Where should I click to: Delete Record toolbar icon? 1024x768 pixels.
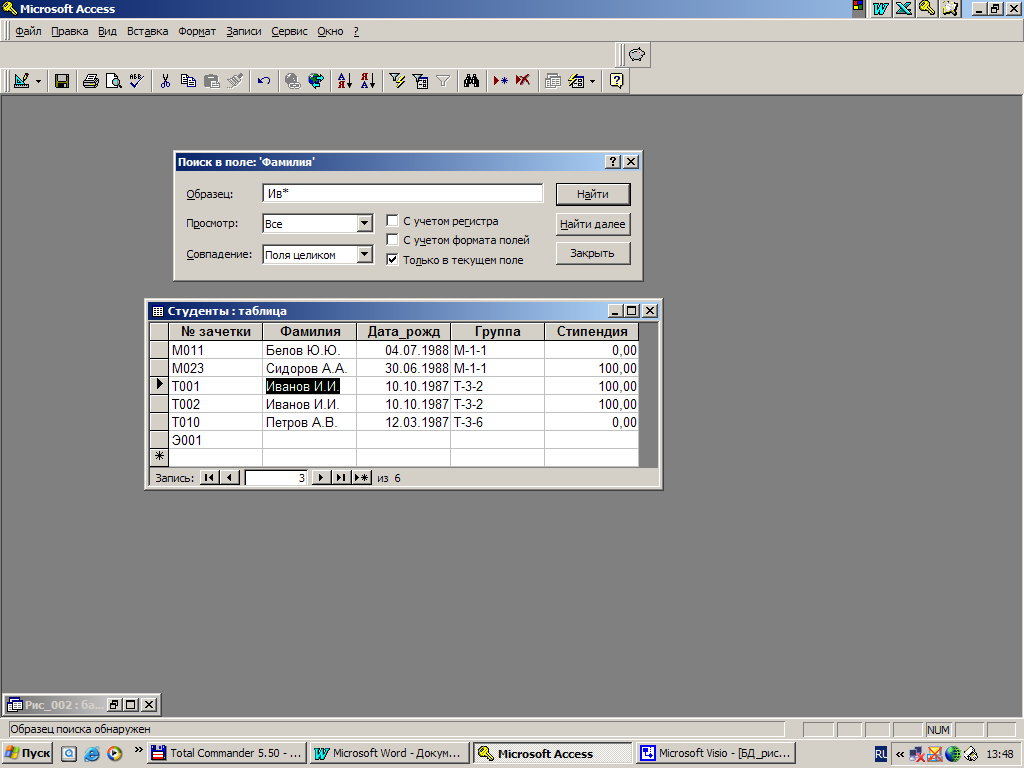523,81
